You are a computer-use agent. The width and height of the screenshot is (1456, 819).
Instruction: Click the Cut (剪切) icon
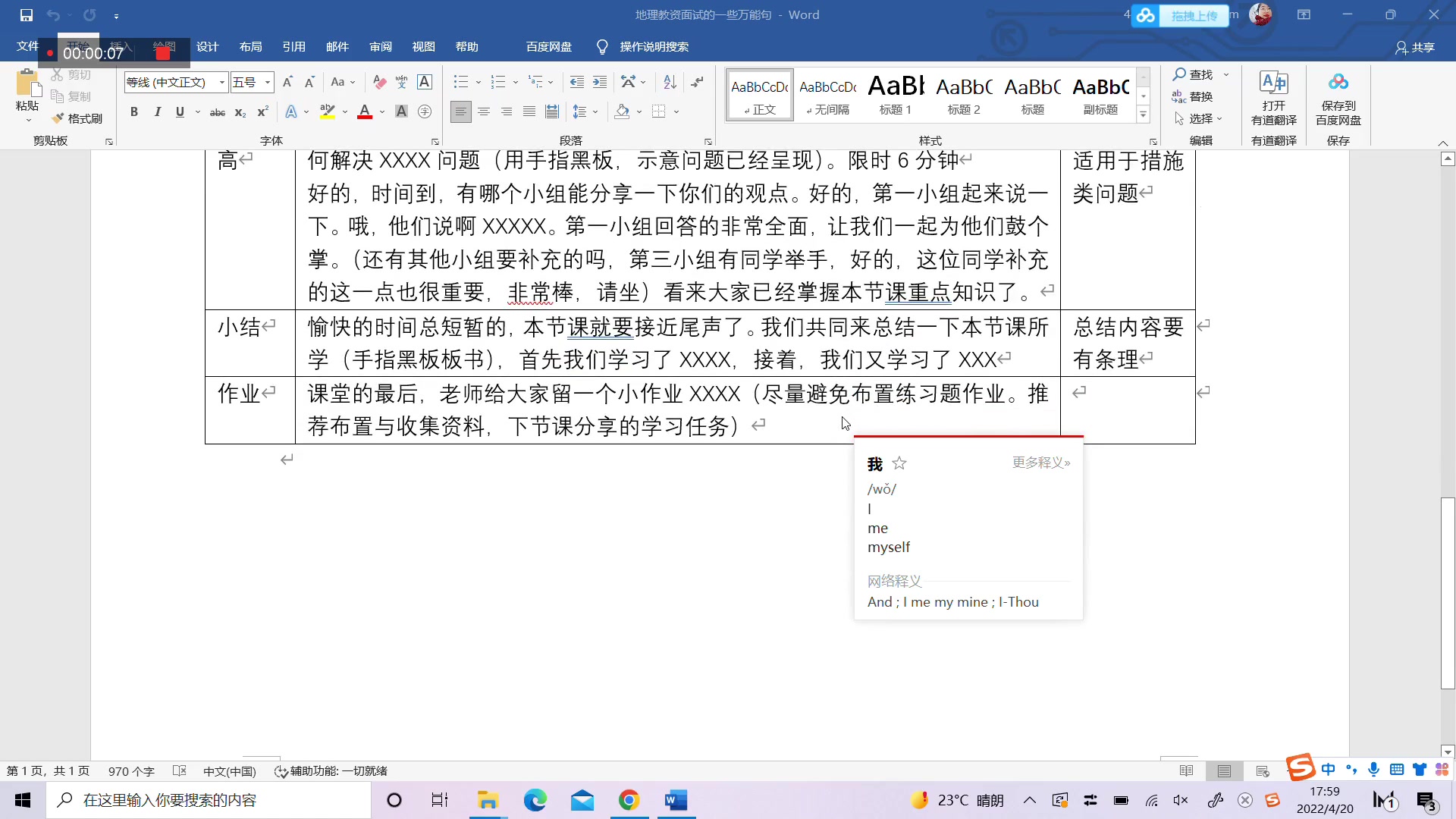(x=59, y=74)
